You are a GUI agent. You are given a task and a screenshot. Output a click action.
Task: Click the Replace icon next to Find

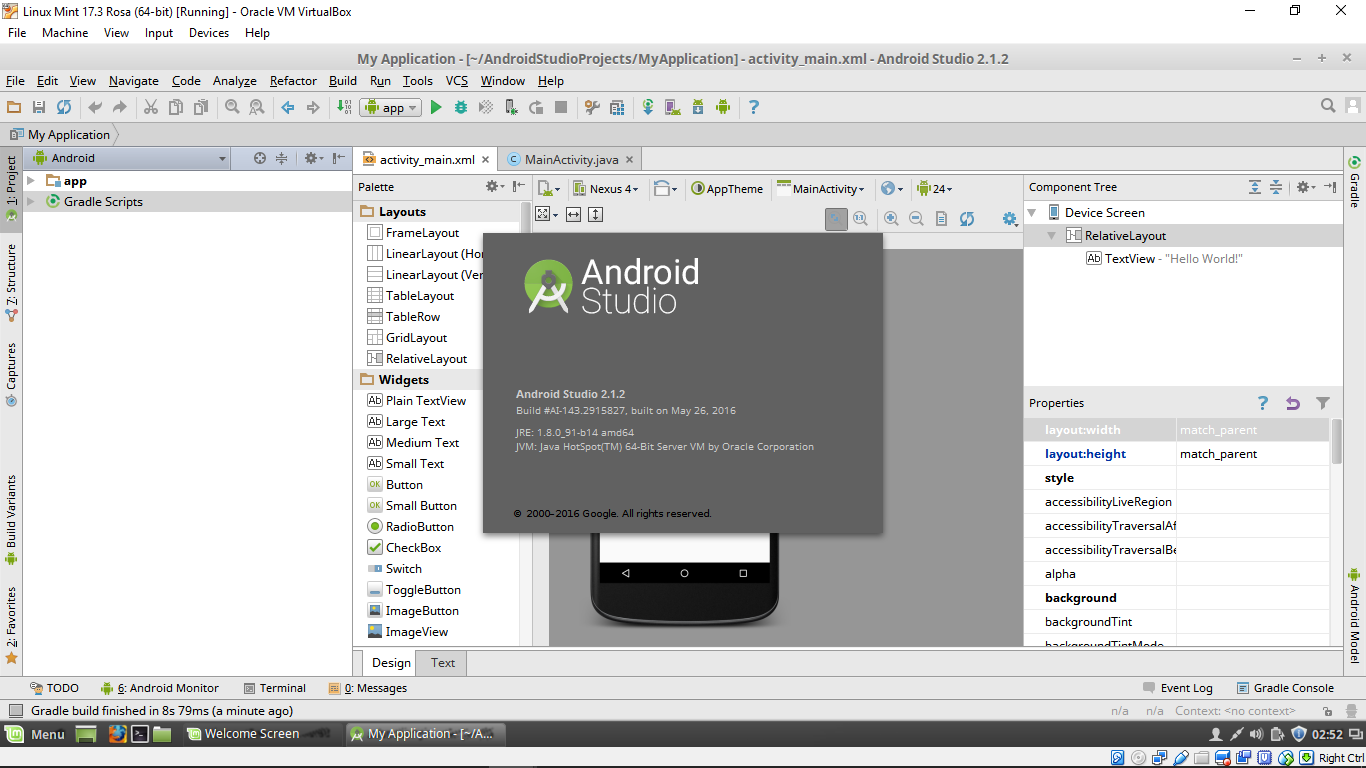click(x=257, y=107)
